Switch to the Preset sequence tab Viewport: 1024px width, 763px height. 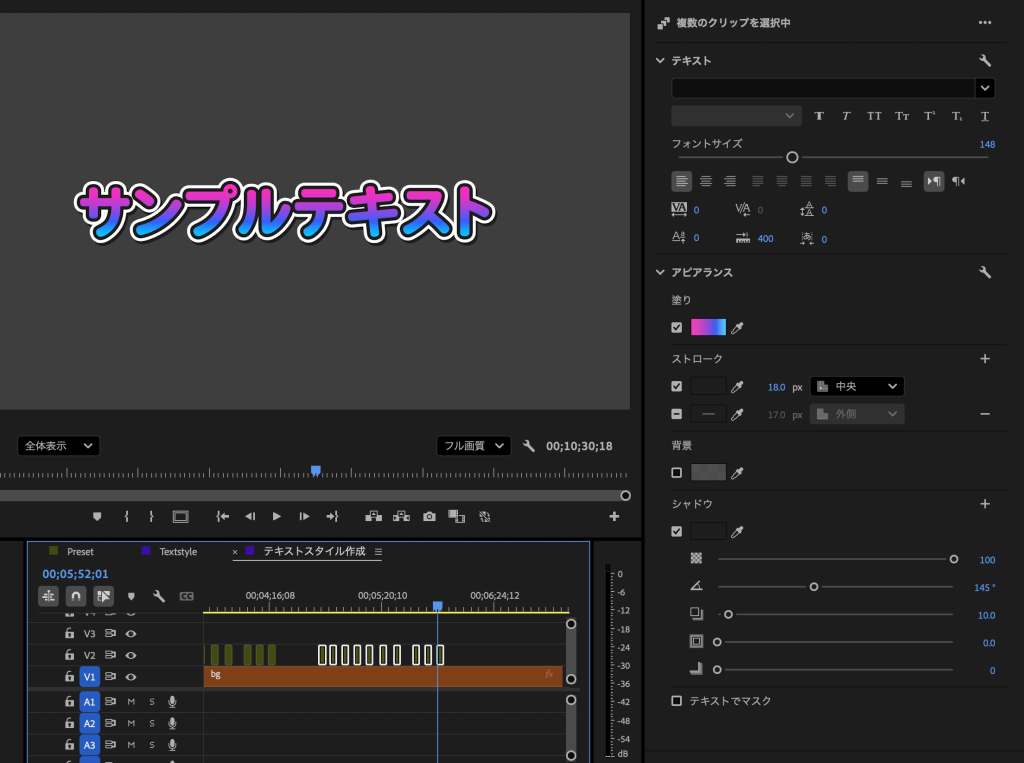pyautogui.click(x=80, y=552)
